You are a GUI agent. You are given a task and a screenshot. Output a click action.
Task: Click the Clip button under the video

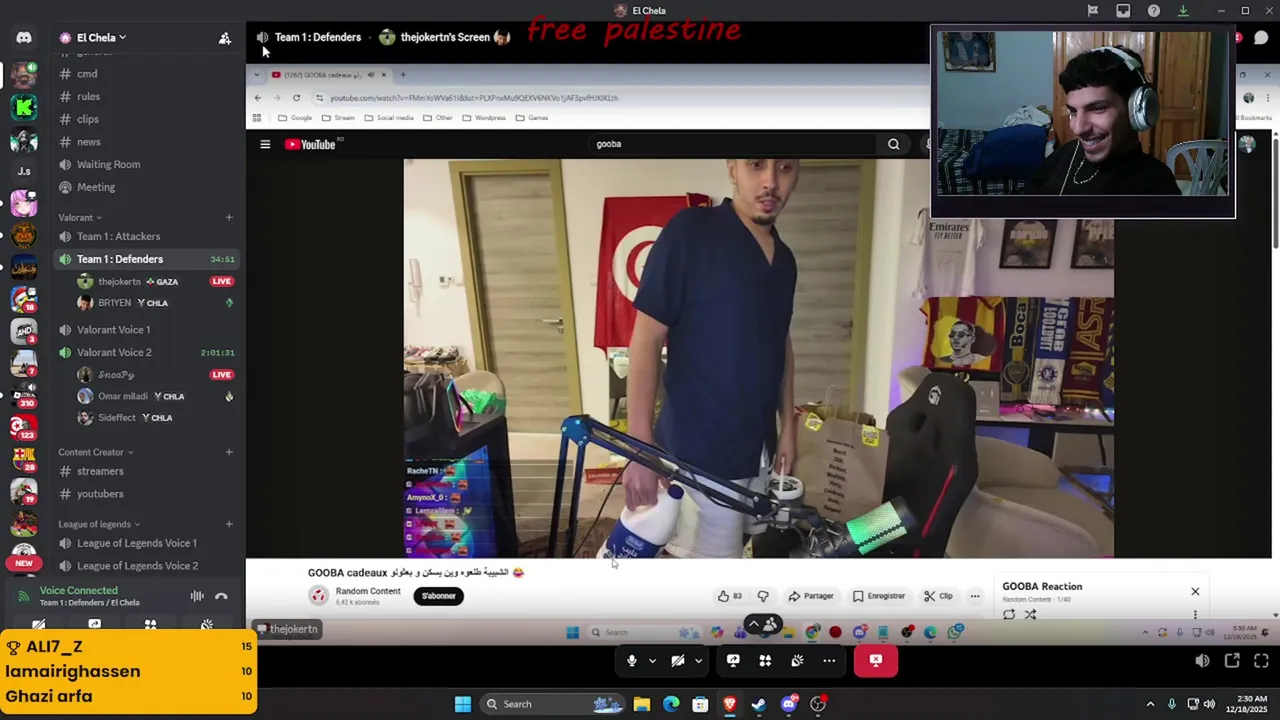(938, 596)
